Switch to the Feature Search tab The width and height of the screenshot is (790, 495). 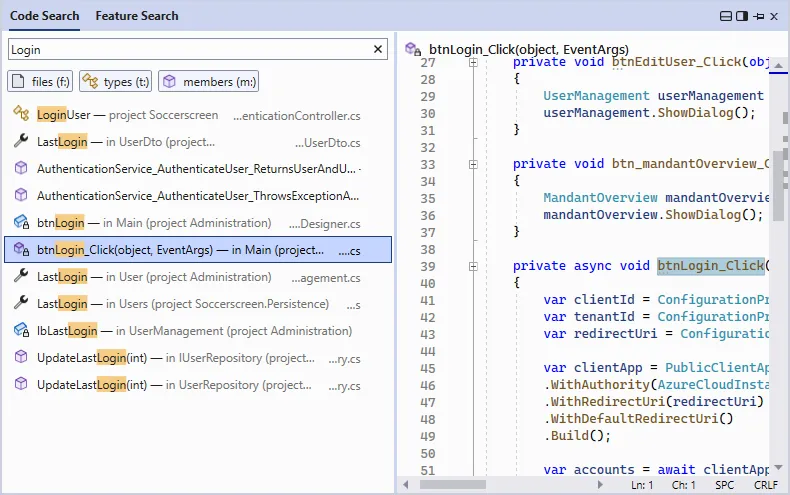(137, 16)
